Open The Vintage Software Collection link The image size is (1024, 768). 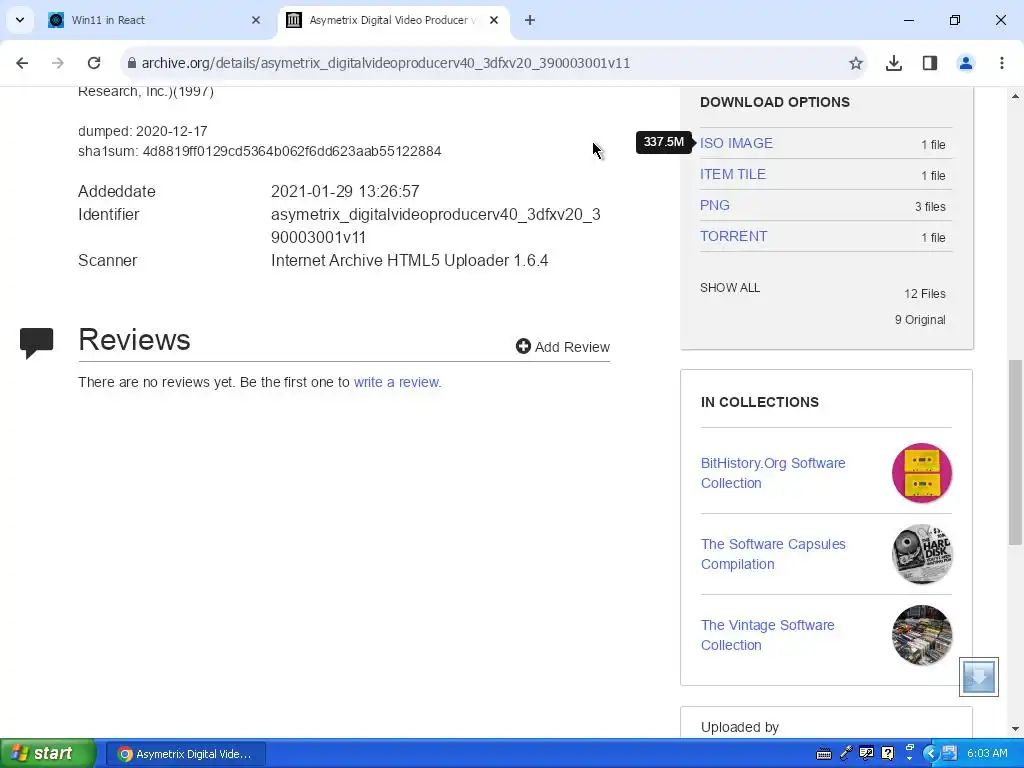coord(767,635)
